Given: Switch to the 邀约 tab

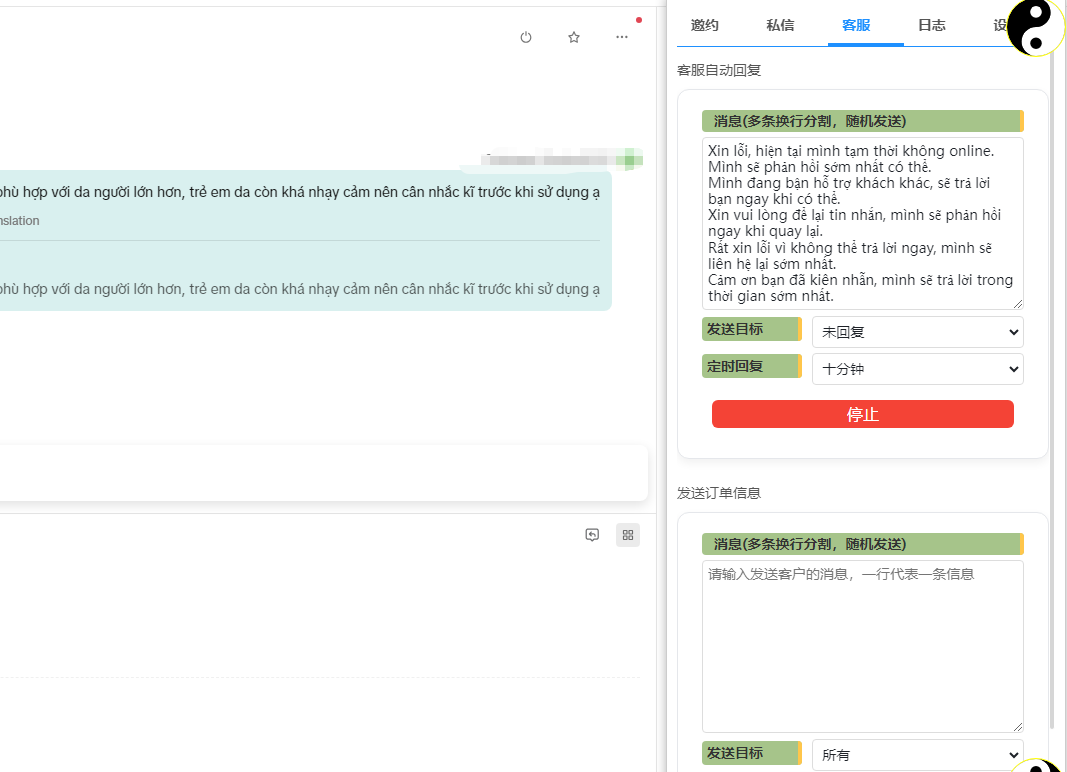Looking at the screenshot, I should [x=705, y=25].
